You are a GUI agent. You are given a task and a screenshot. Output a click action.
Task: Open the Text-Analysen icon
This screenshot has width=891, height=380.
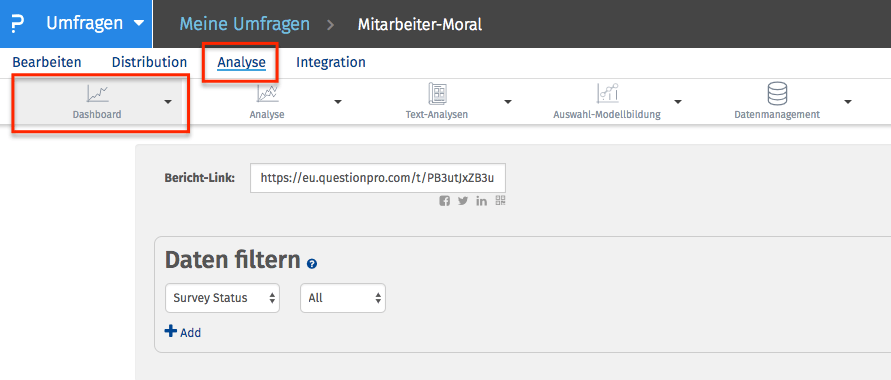pyautogui.click(x=438, y=93)
